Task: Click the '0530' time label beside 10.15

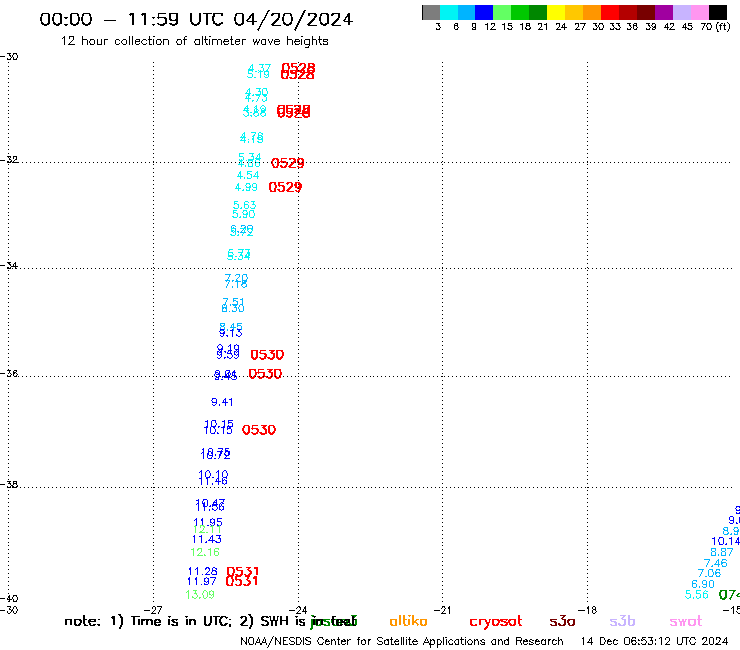Action: point(259,430)
